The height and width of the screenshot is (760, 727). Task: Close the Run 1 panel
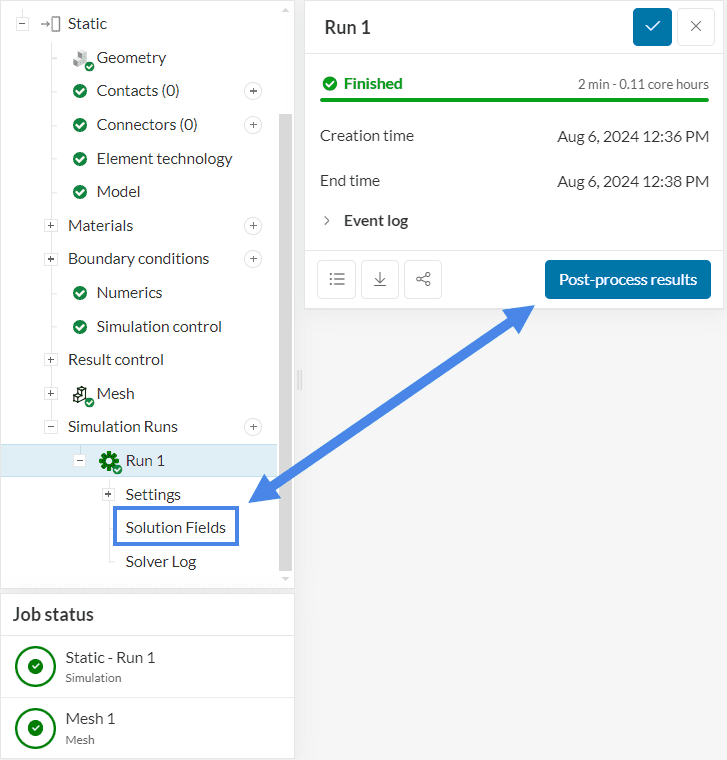tap(696, 27)
